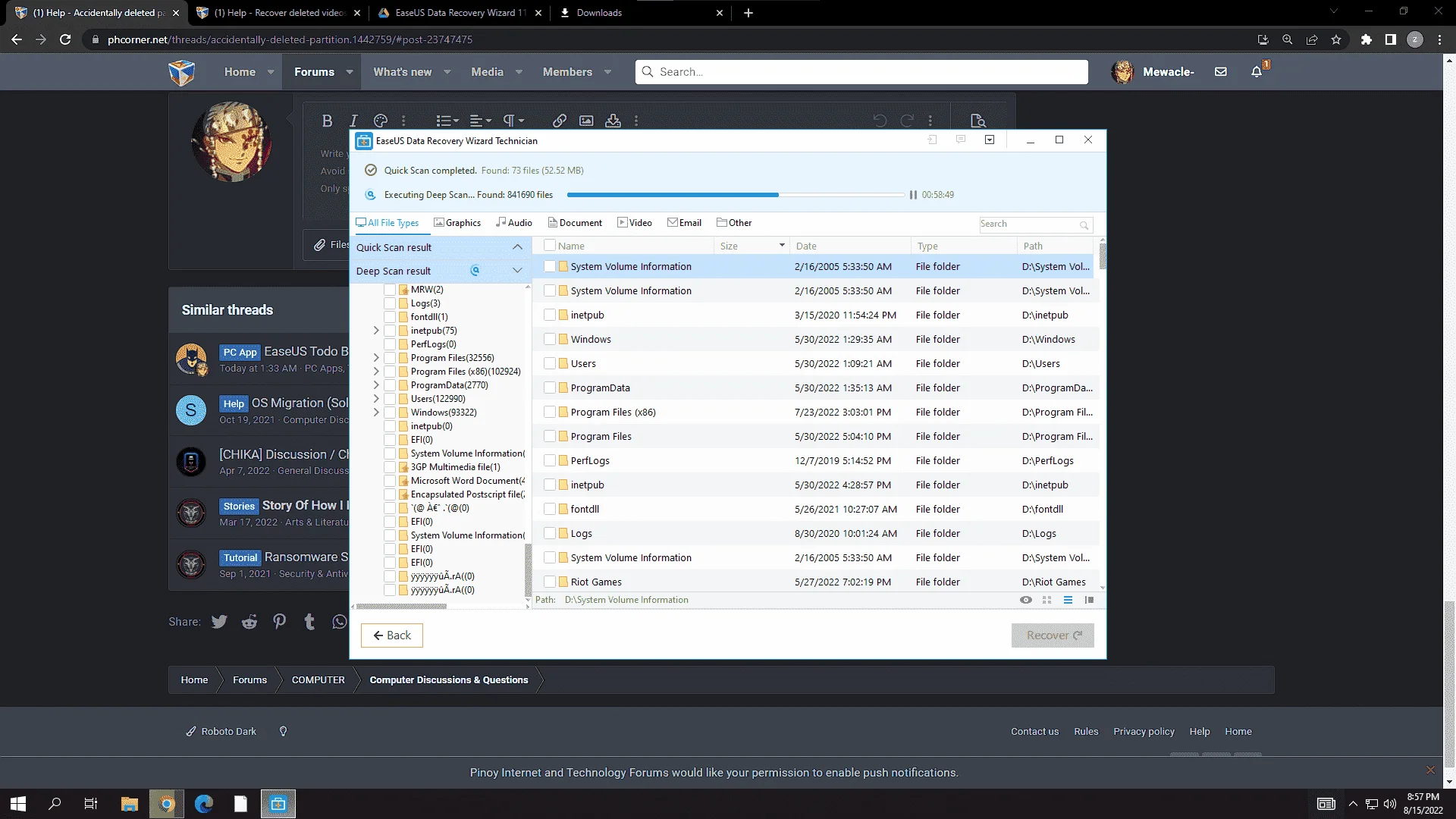The width and height of the screenshot is (1456, 819).
Task: Bookmark this page with the star icon
Action: point(1336,39)
